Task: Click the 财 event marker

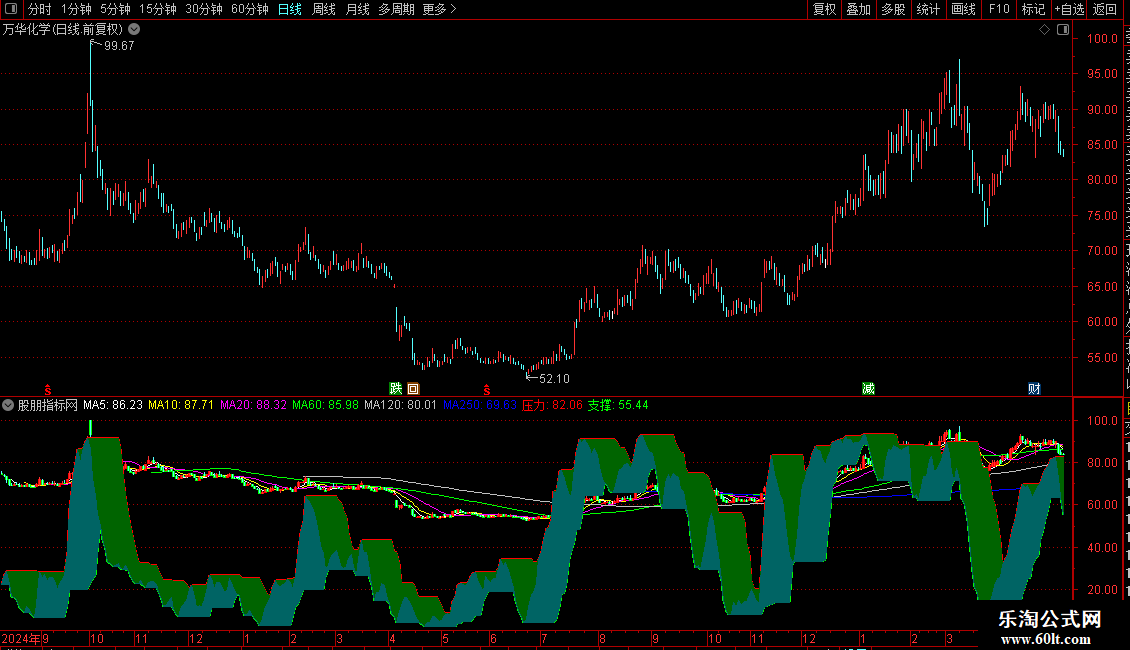Action: click(1034, 388)
